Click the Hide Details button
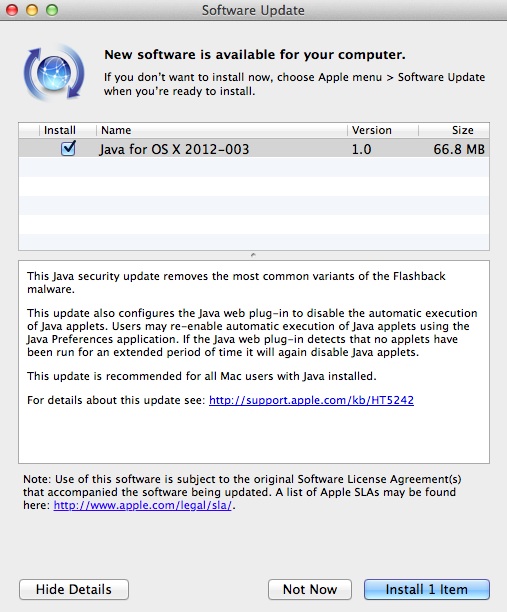 pyautogui.click(x=74, y=589)
